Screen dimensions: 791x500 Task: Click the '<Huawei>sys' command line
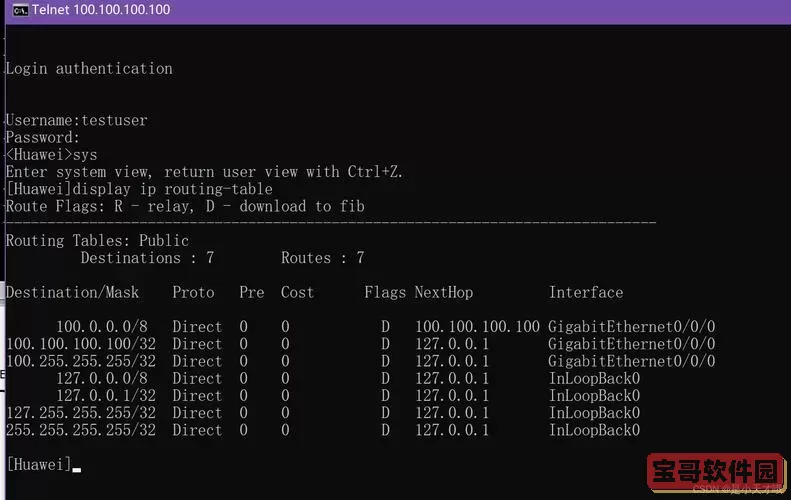click(x=51, y=154)
